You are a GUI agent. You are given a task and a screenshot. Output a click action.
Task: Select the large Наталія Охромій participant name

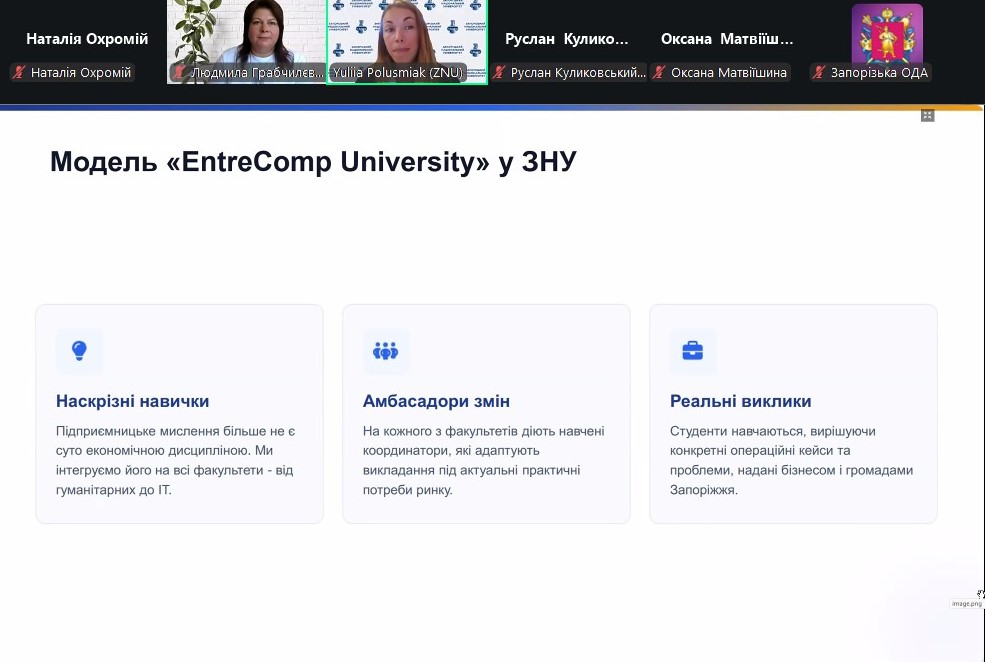coord(87,39)
